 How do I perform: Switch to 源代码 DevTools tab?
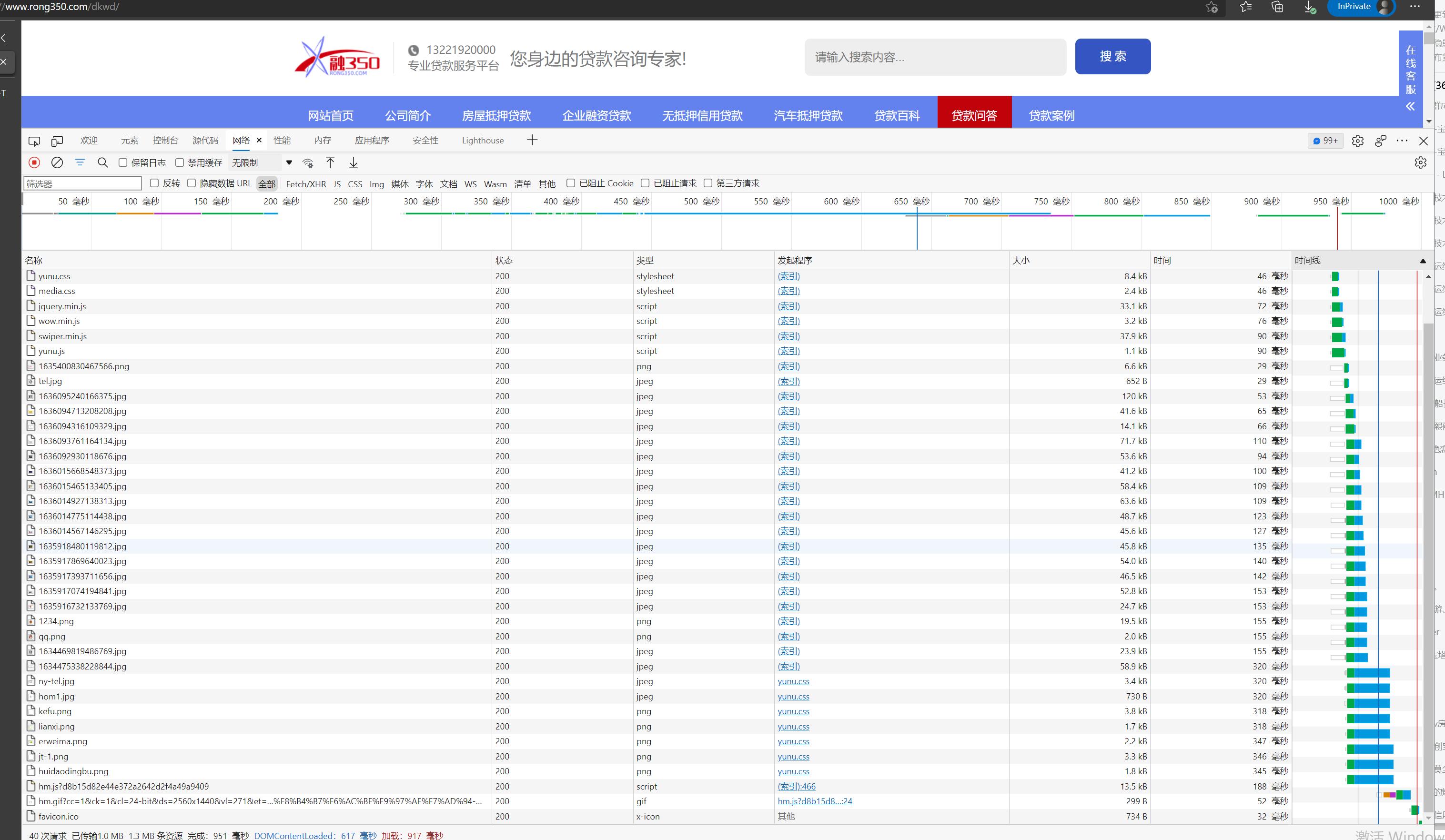tap(205, 141)
